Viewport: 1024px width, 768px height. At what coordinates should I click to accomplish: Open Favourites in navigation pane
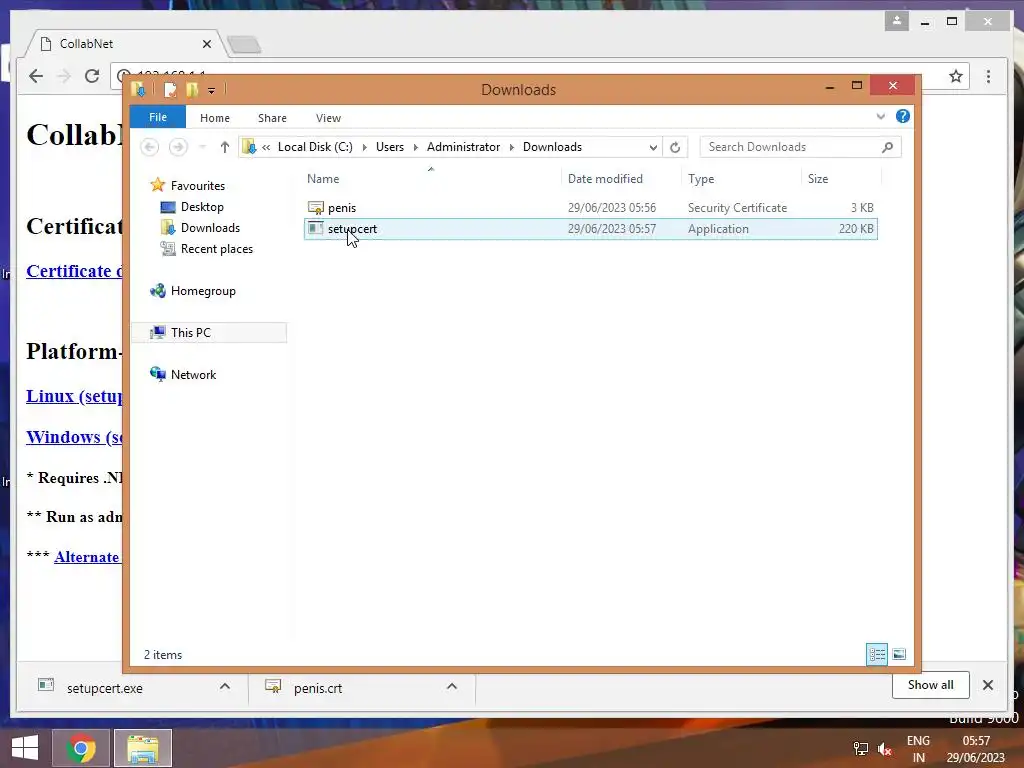coord(198,185)
